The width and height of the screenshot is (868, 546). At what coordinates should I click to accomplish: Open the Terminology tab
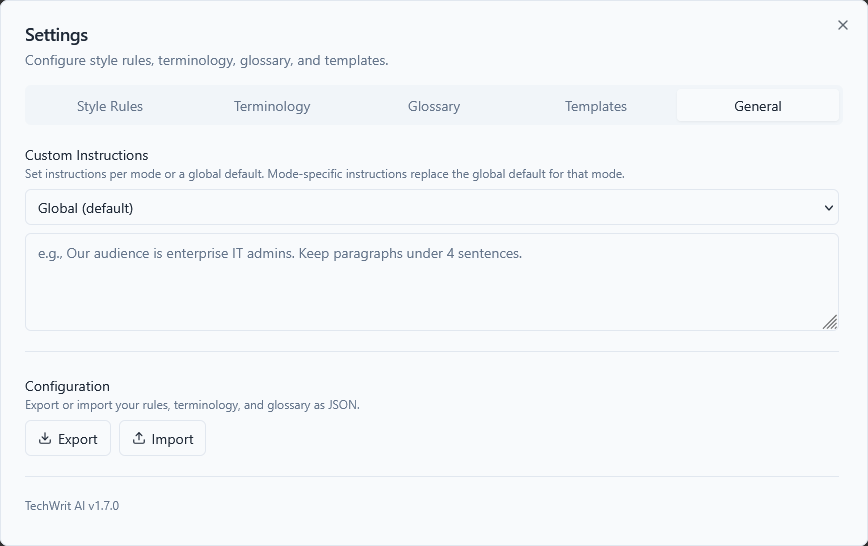pos(272,106)
